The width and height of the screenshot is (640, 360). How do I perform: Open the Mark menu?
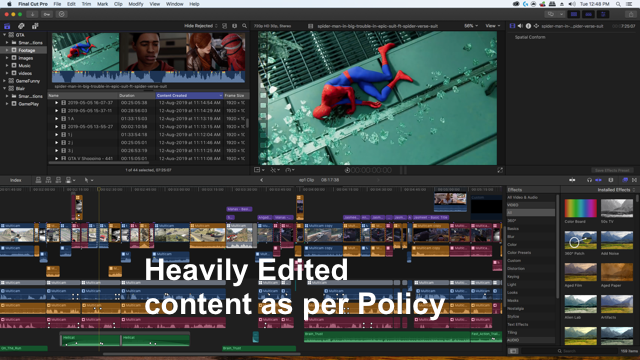(102, 4)
